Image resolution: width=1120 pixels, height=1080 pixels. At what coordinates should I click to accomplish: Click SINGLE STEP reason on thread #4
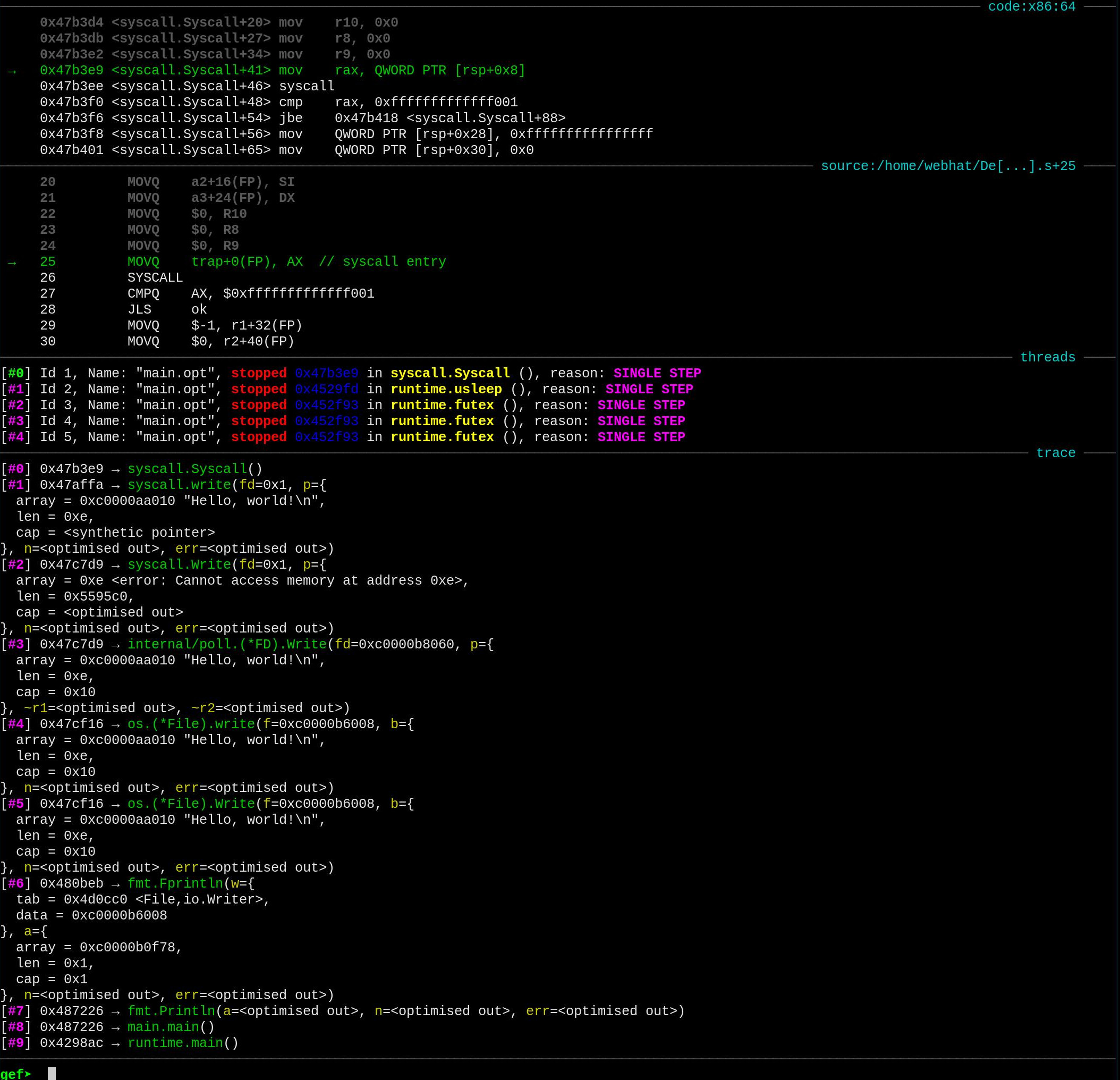click(641, 437)
